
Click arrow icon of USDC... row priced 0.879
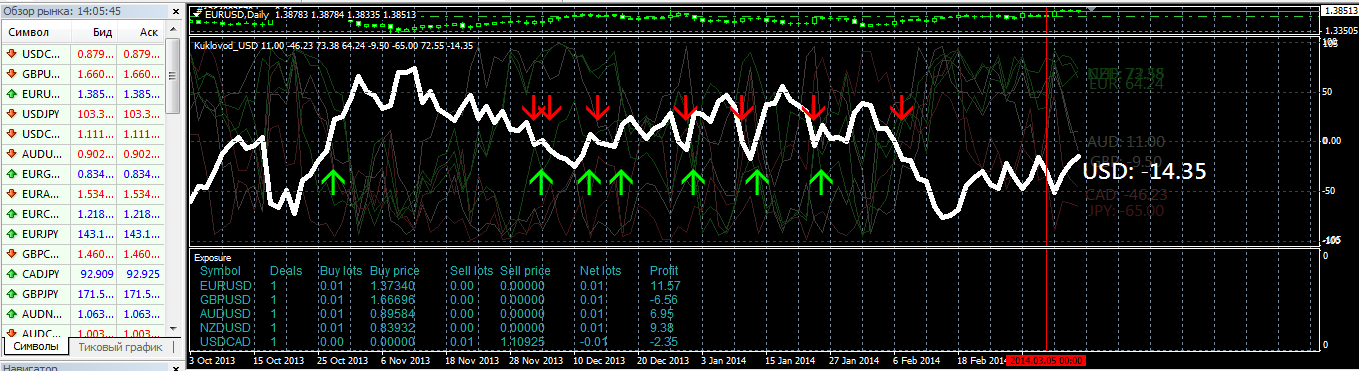coord(11,53)
